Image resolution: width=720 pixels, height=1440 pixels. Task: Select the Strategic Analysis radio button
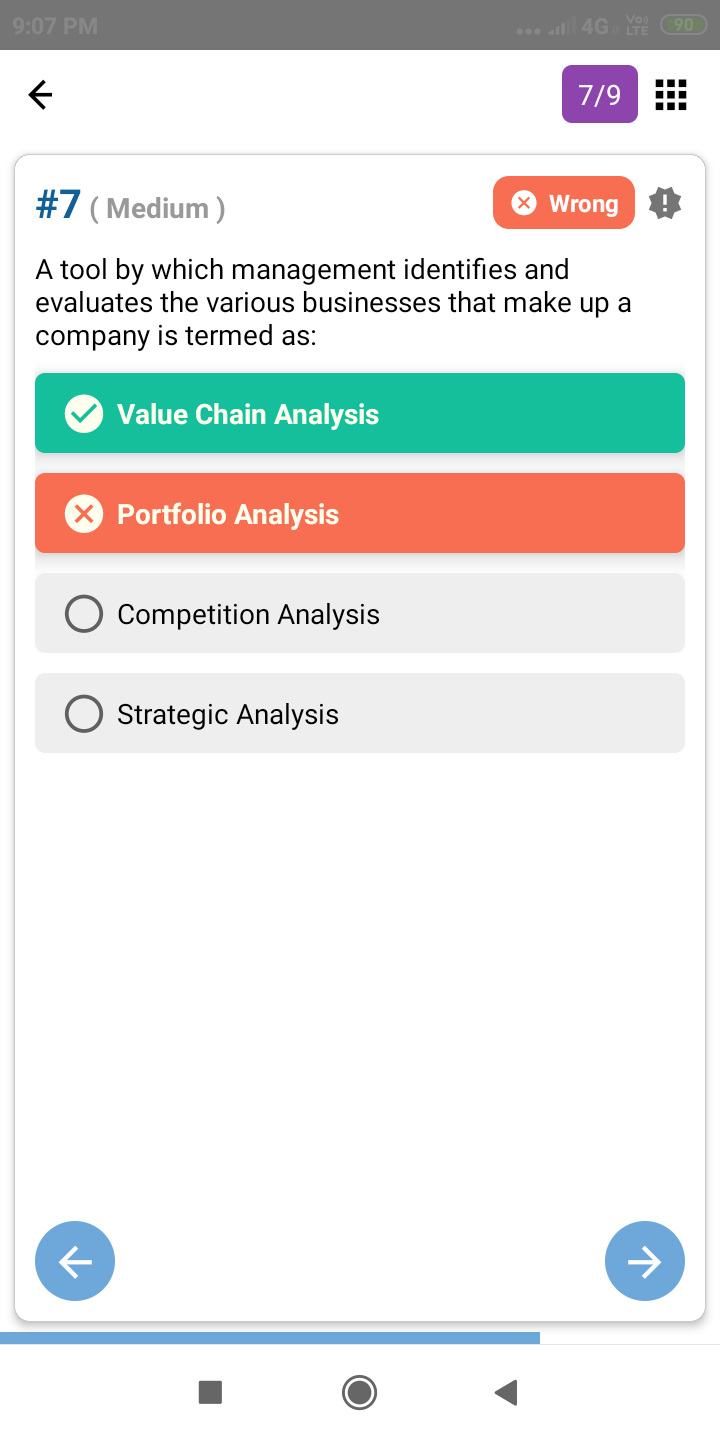click(84, 714)
